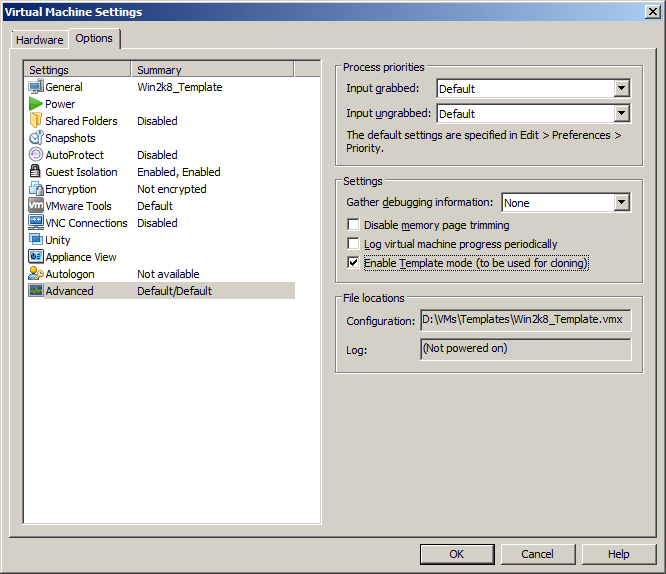Select the General settings computer icon
The width and height of the screenshot is (666, 574).
[36, 87]
